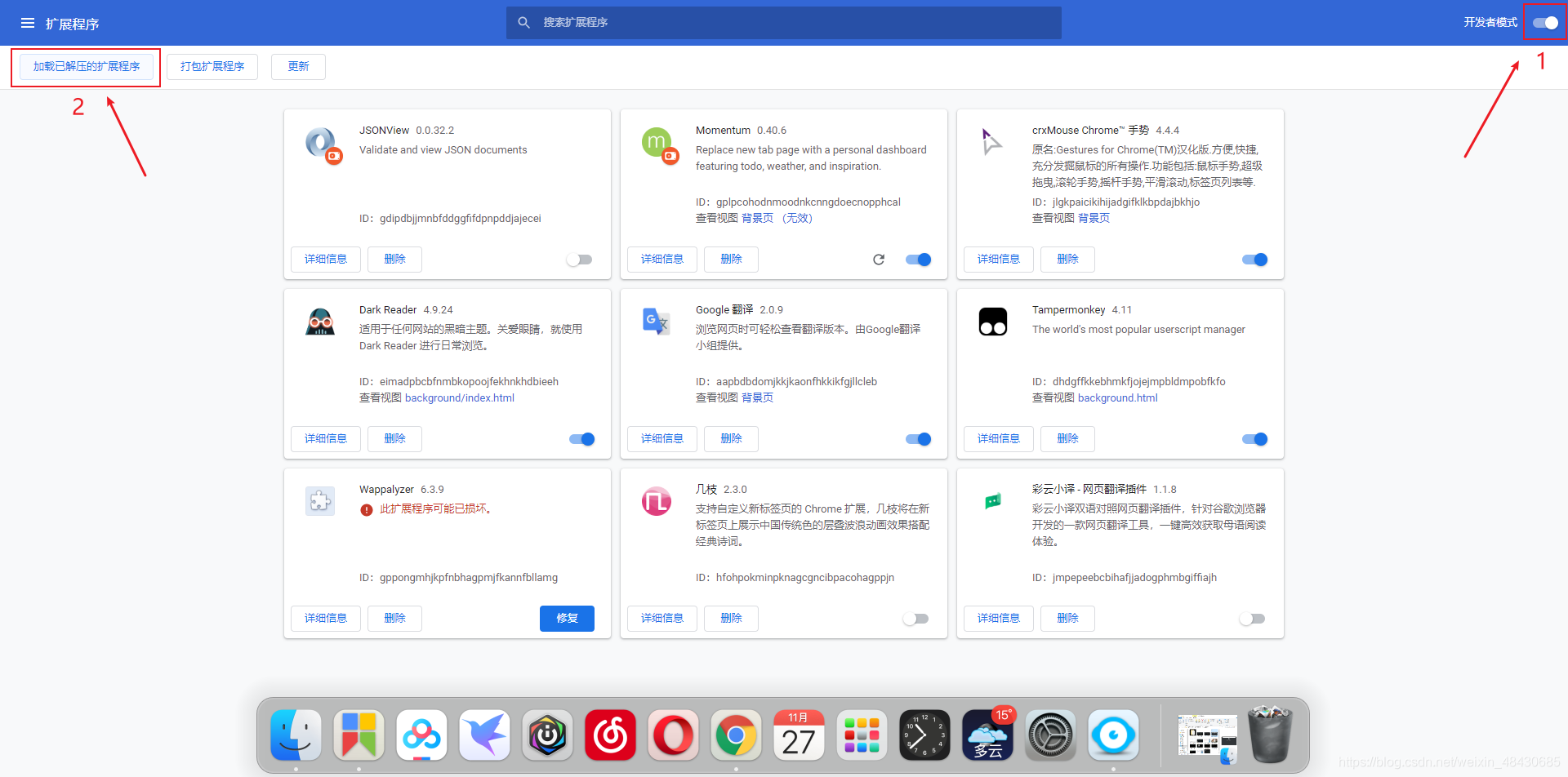The image size is (1568, 777).
Task: Open System Preferences gear in dock
Action: 1050,735
